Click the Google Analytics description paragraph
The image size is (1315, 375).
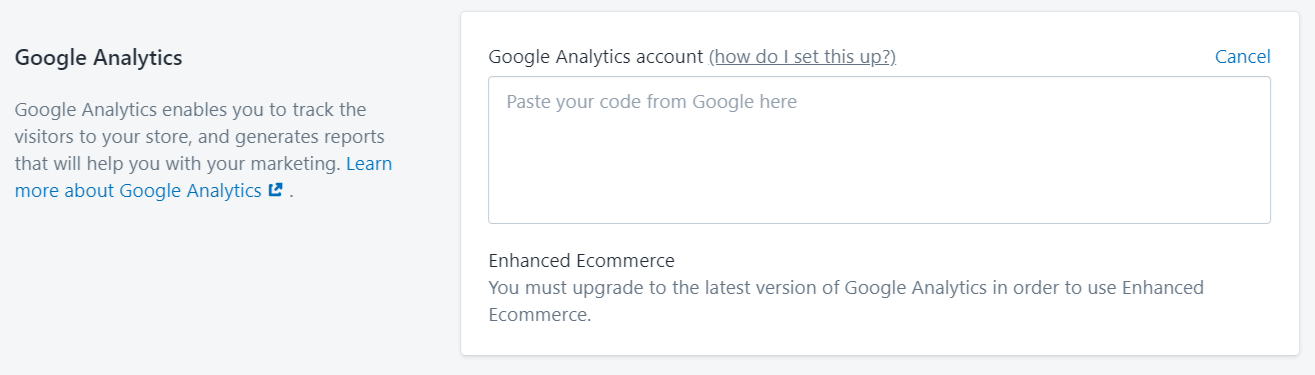click(204, 150)
